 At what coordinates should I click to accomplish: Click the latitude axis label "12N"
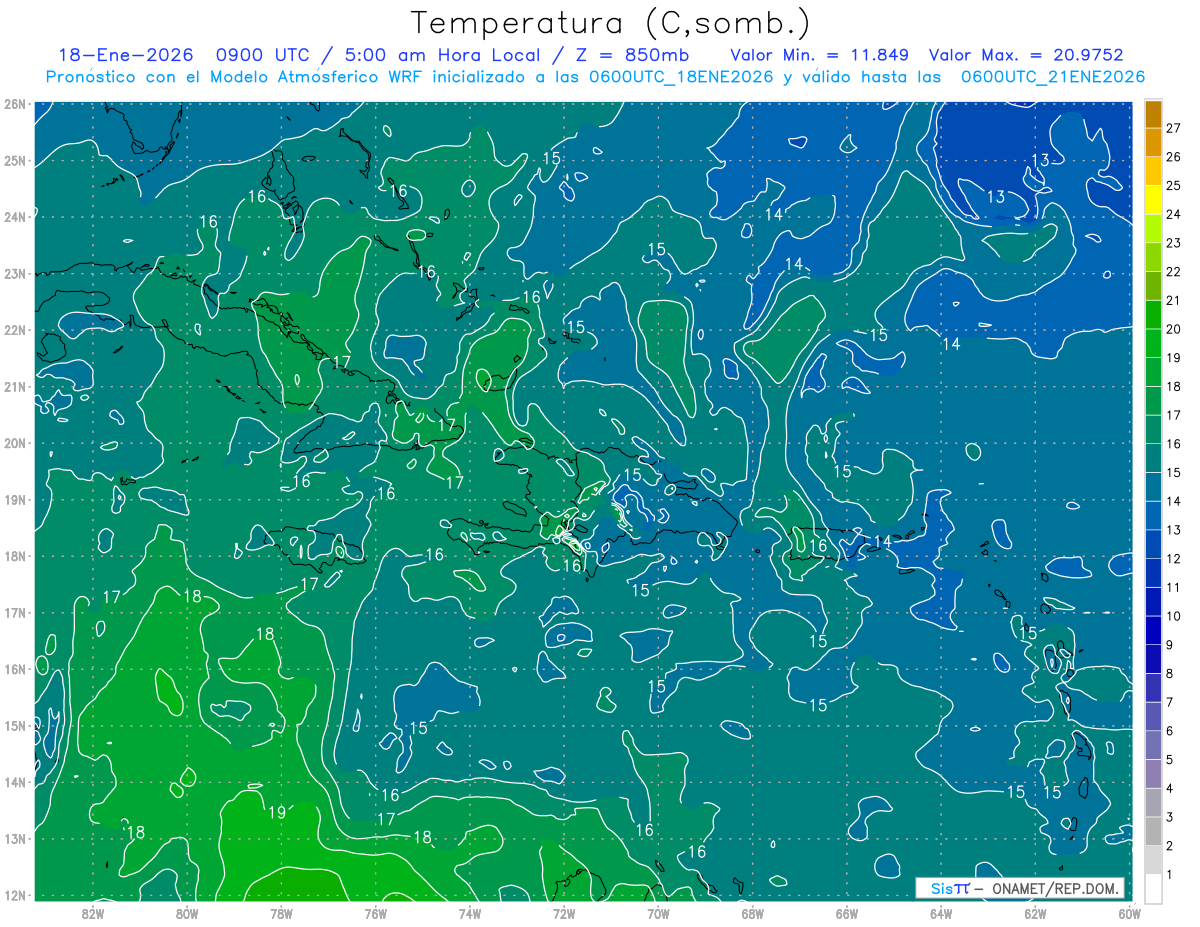click(14, 895)
